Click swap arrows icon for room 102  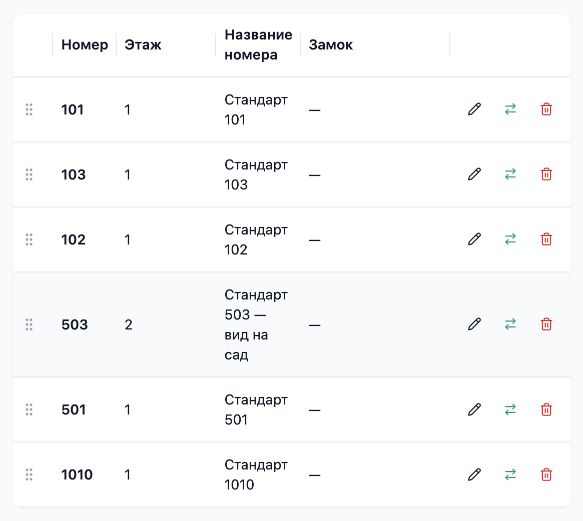[510, 239]
